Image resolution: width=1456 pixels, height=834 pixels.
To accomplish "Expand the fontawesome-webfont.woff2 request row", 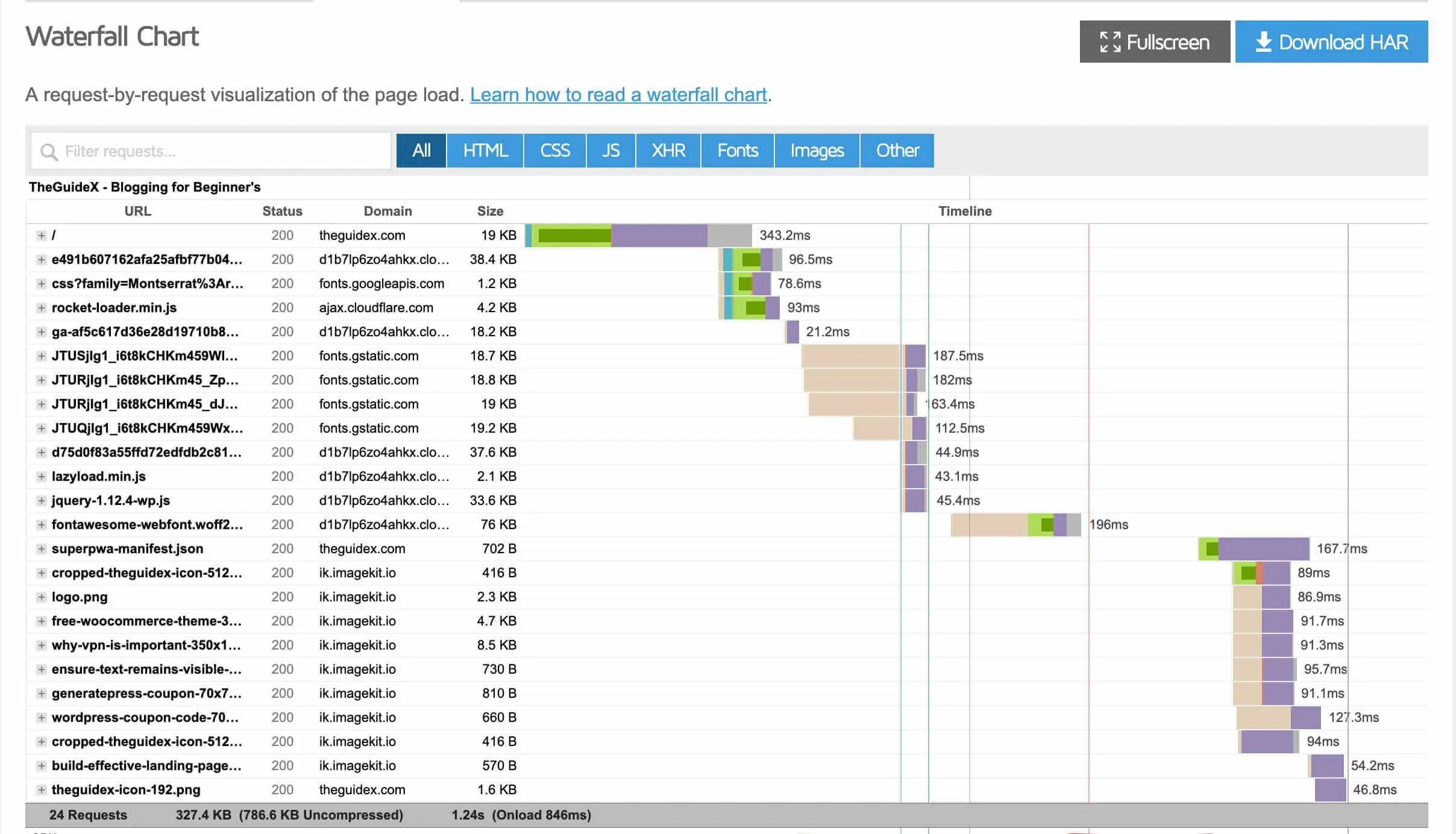I will 41,524.
